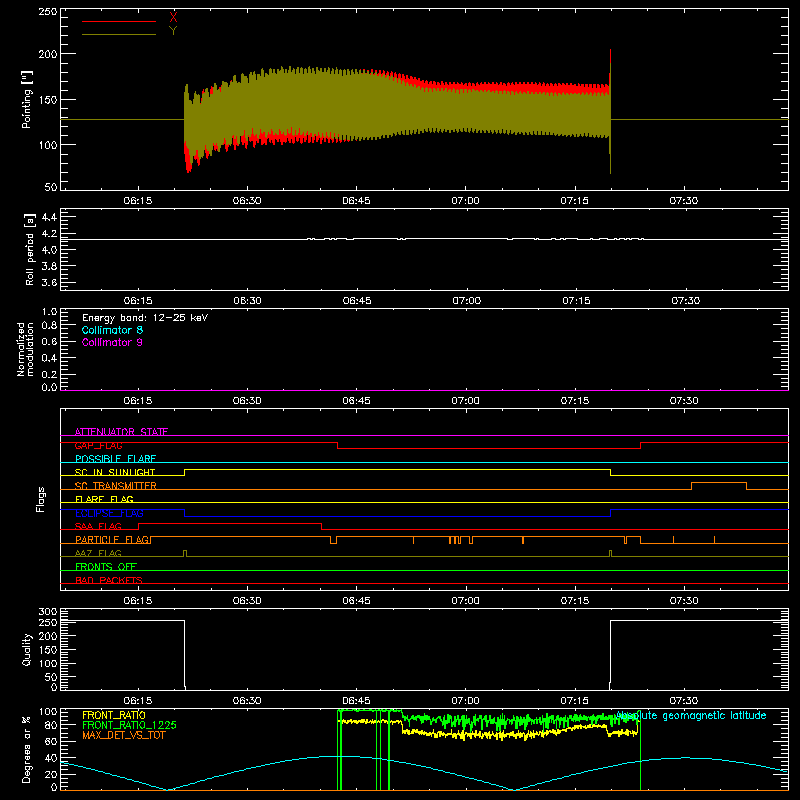Select the SAA_FLAG label
Viewport: 800px width, 800px height.
click(98, 527)
